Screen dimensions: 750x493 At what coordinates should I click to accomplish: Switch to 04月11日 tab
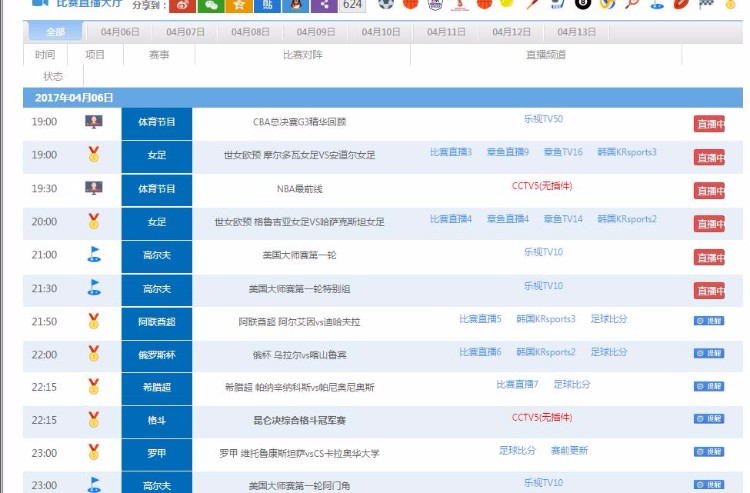coord(446,32)
